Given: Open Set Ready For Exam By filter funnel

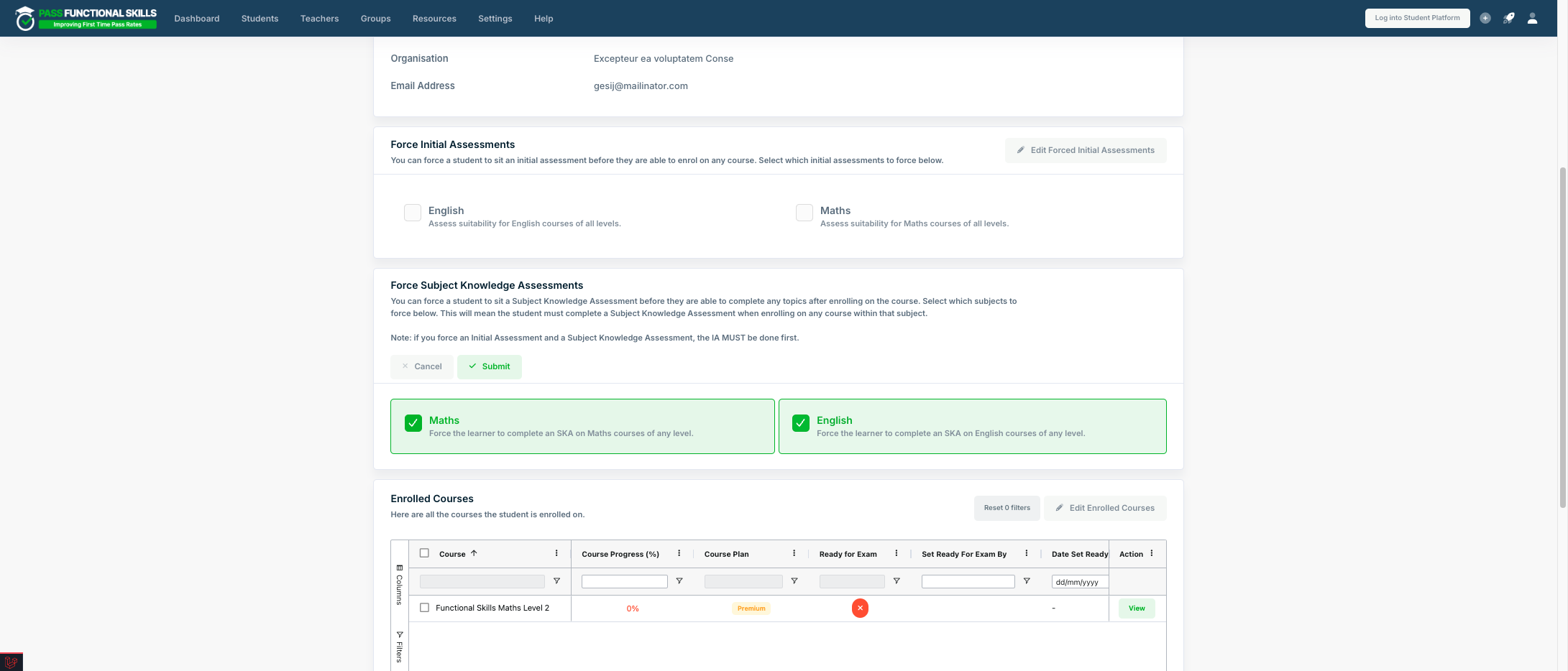Looking at the screenshot, I should click(x=1026, y=581).
